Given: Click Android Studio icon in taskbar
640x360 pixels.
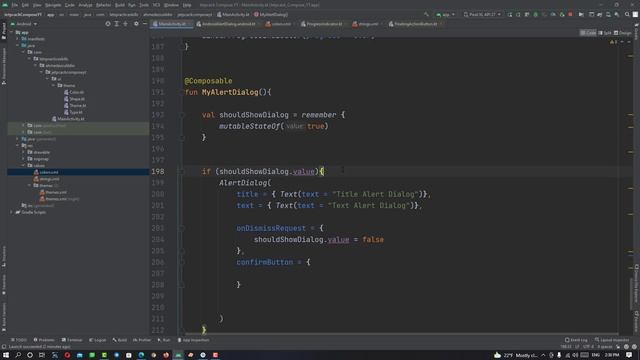Looking at the screenshot, I should [178, 355].
